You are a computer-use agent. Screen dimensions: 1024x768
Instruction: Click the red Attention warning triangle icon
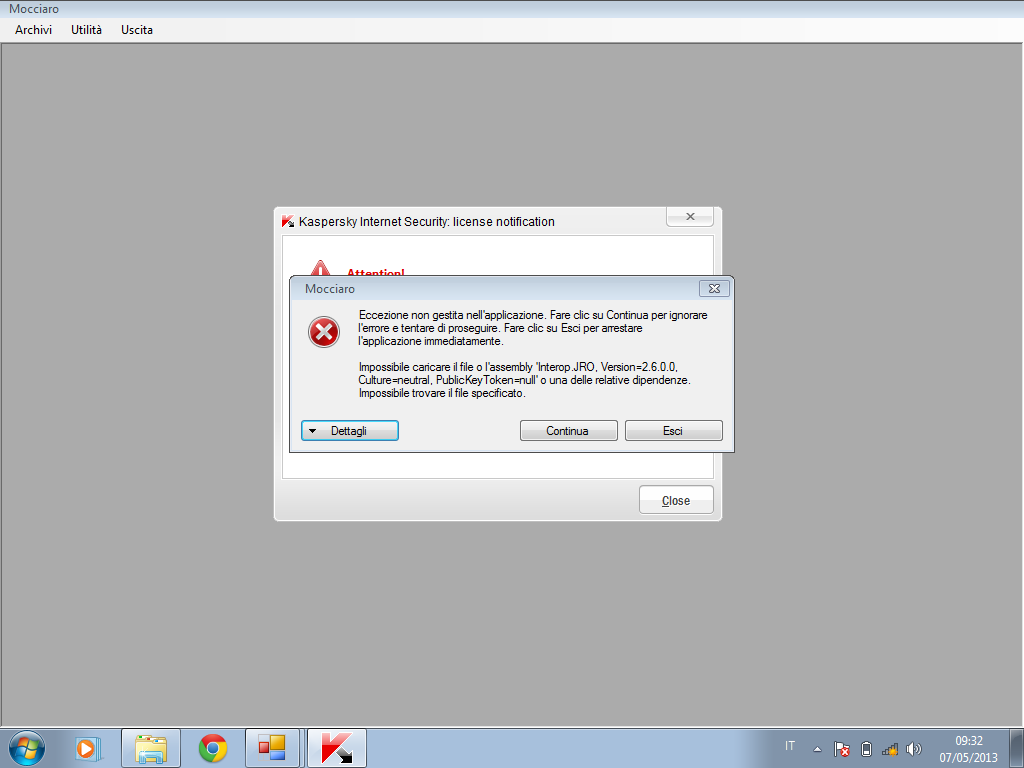point(320,268)
